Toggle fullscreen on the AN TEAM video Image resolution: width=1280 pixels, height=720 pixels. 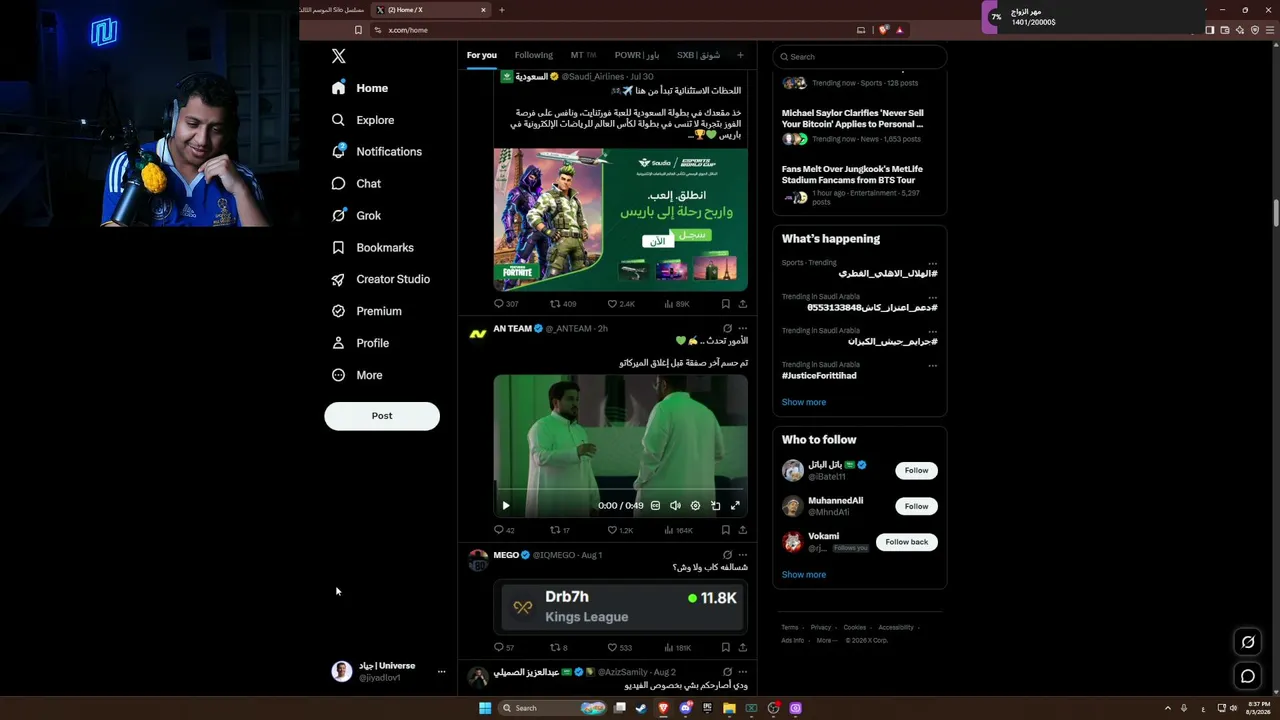[x=735, y=506]
